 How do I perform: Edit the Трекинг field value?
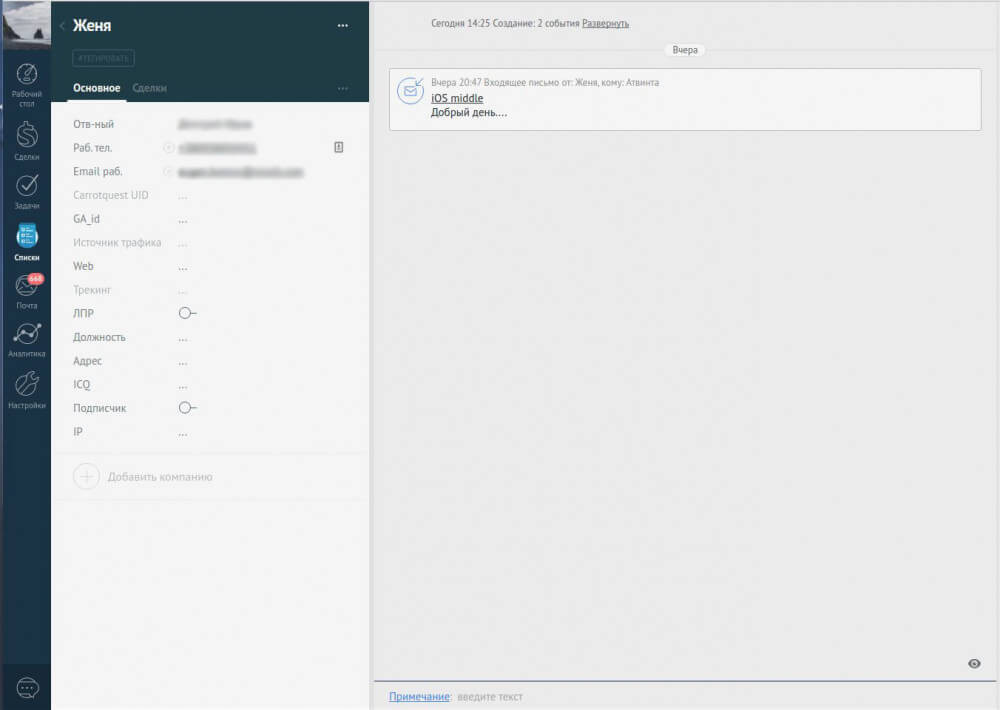pyautogui.click(x=182, y=291)
